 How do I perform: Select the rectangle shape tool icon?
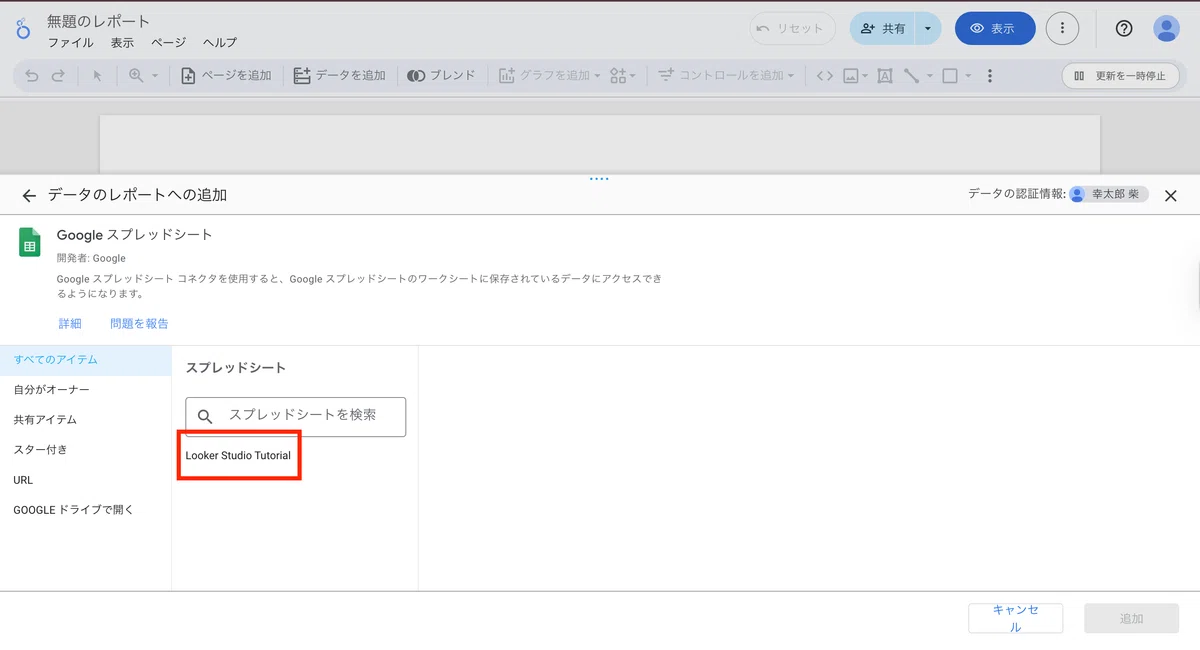[950, 76]
